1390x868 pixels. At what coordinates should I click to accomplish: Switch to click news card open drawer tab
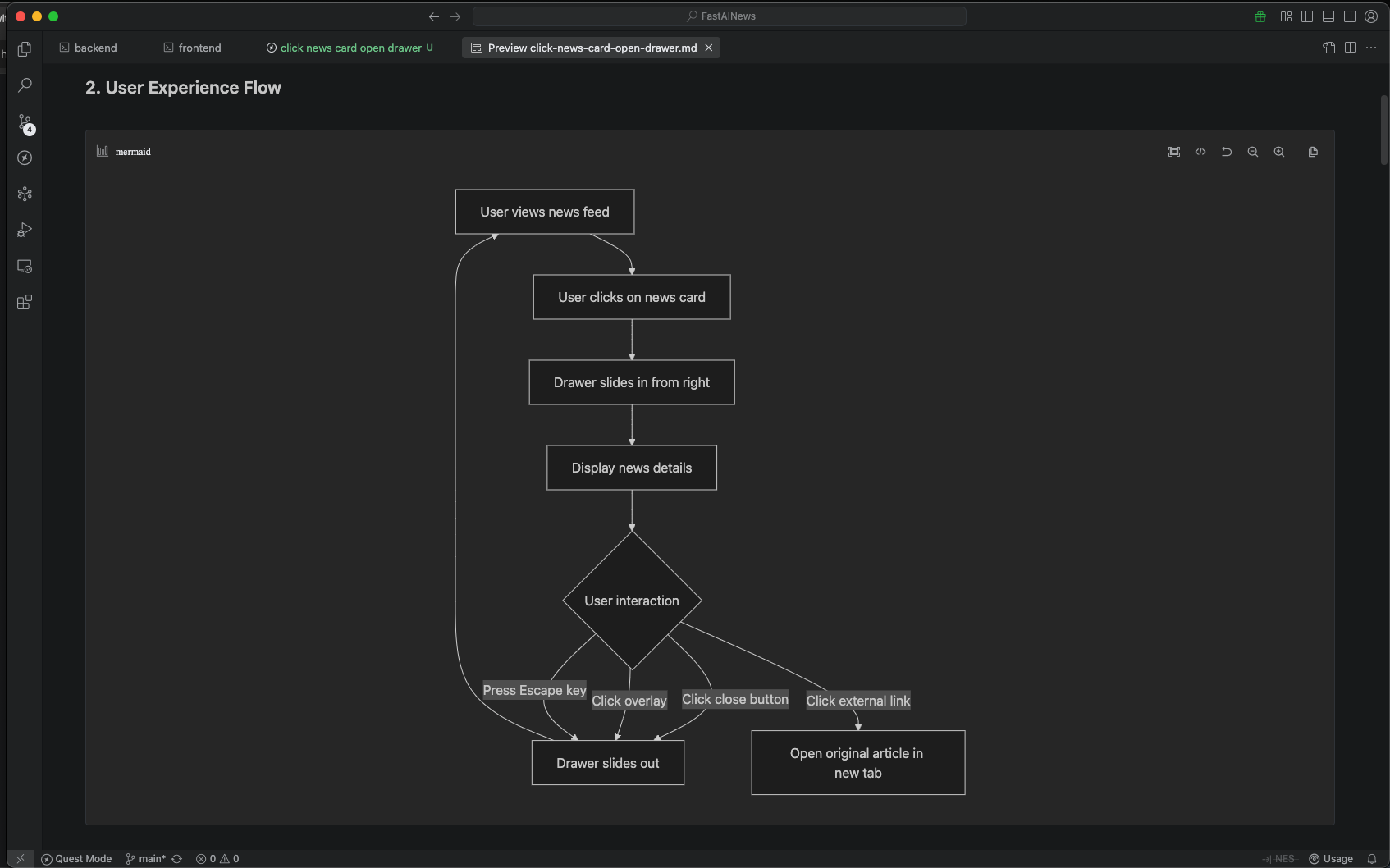350,48
